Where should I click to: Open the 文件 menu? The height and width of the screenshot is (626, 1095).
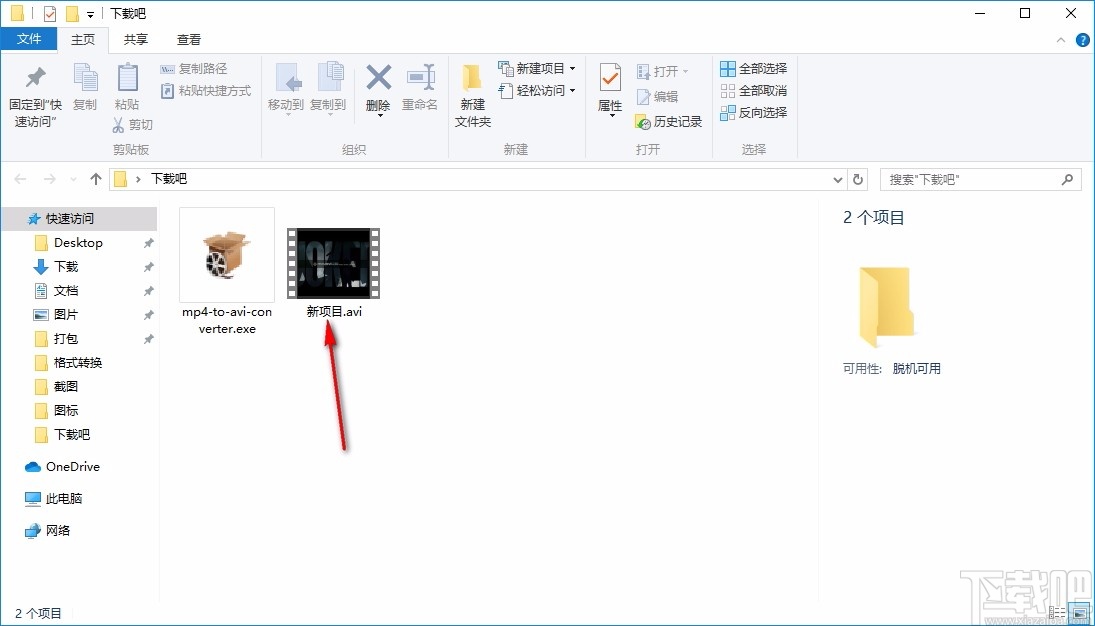click(29, 38)
